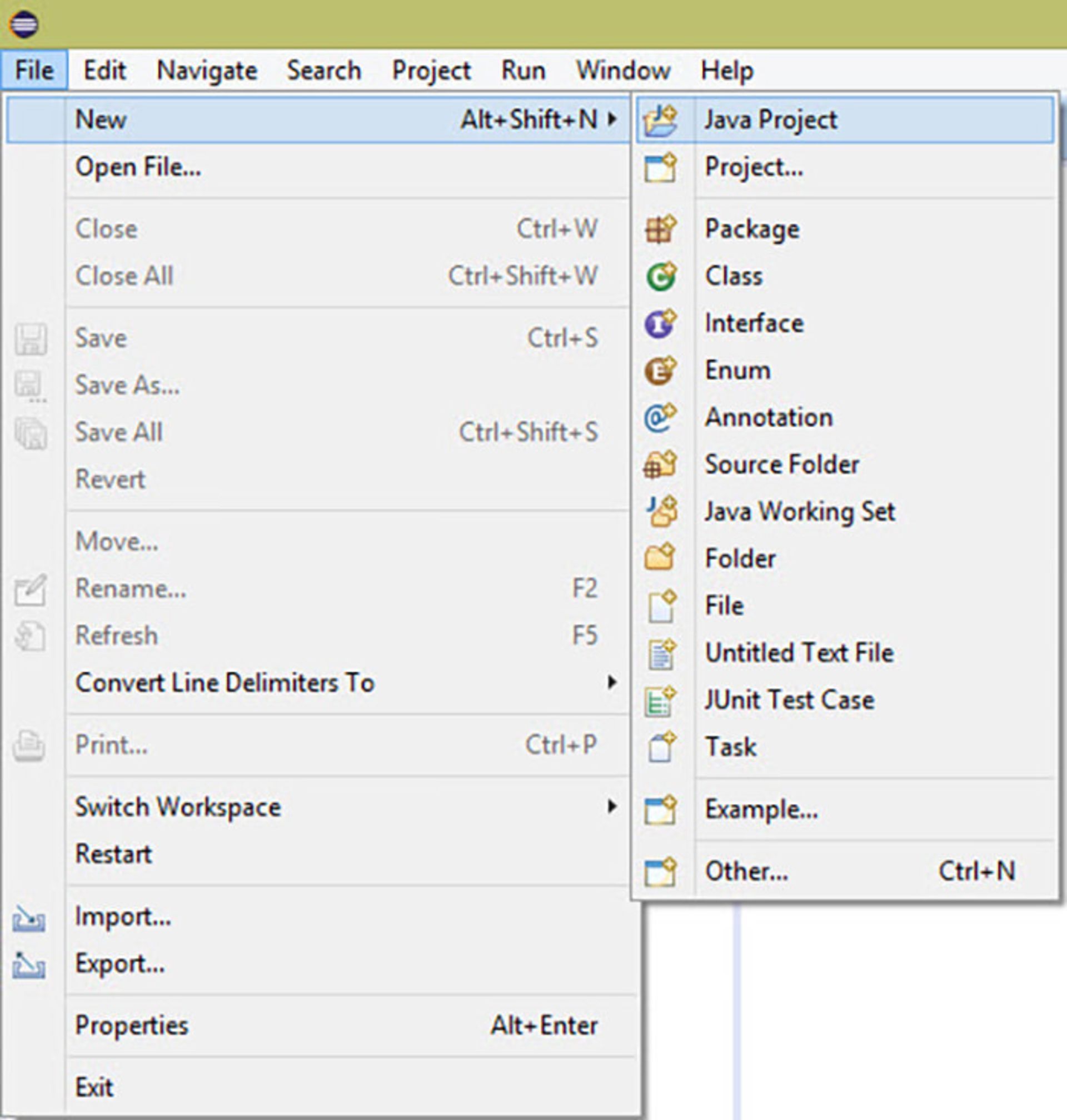
Task: Click the Example... wizard icon
Action: 660,809
